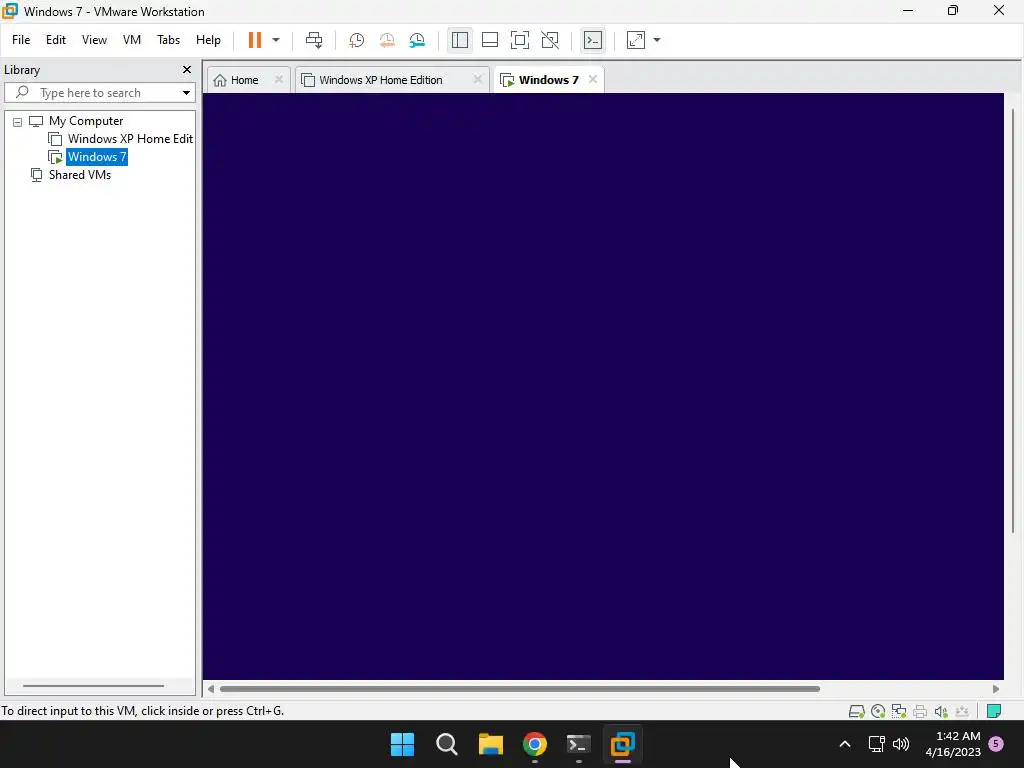
Task: Click the printer device status icon
Action: 920,711
